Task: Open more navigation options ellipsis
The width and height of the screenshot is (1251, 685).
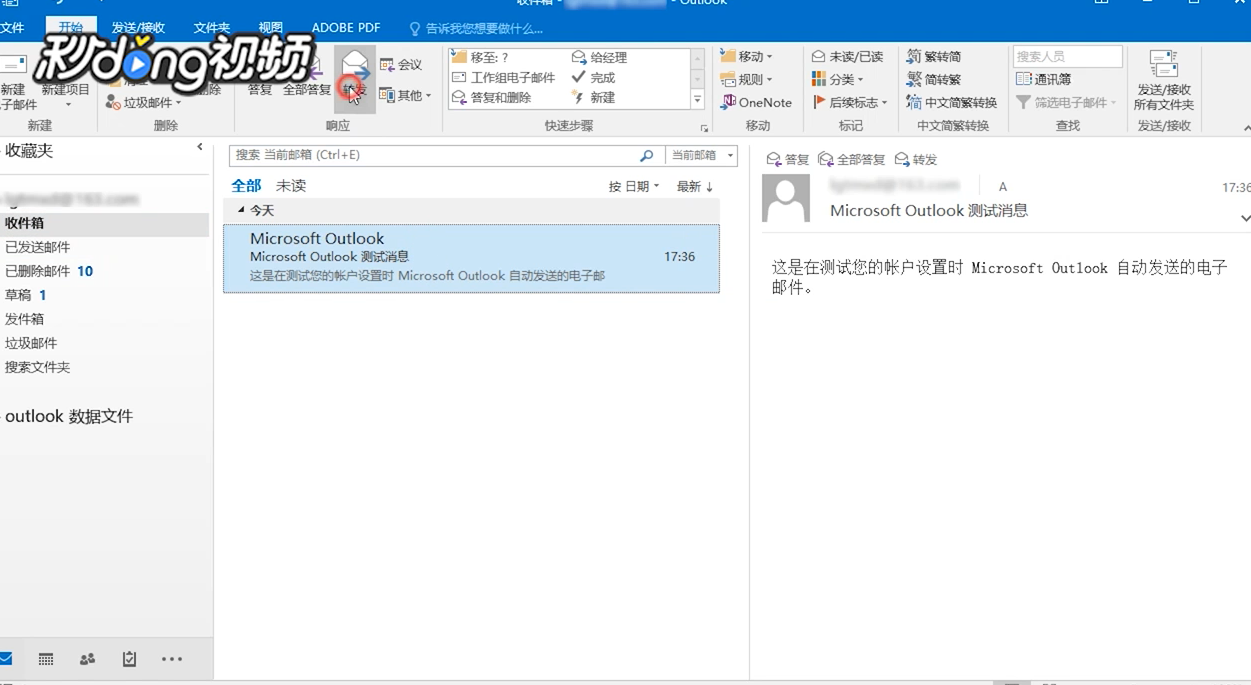Action: (172, 659)
